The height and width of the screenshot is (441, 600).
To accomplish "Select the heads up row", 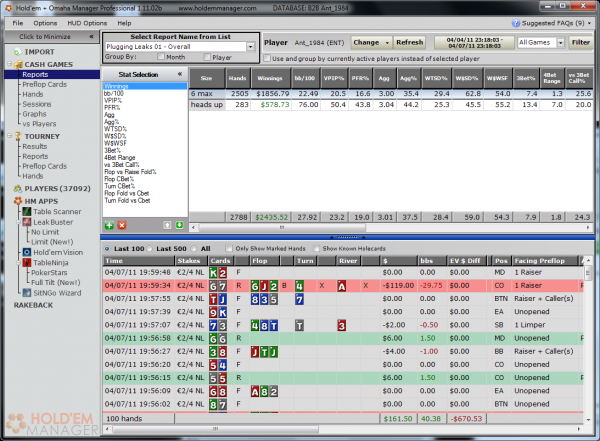I will [391, 105].
